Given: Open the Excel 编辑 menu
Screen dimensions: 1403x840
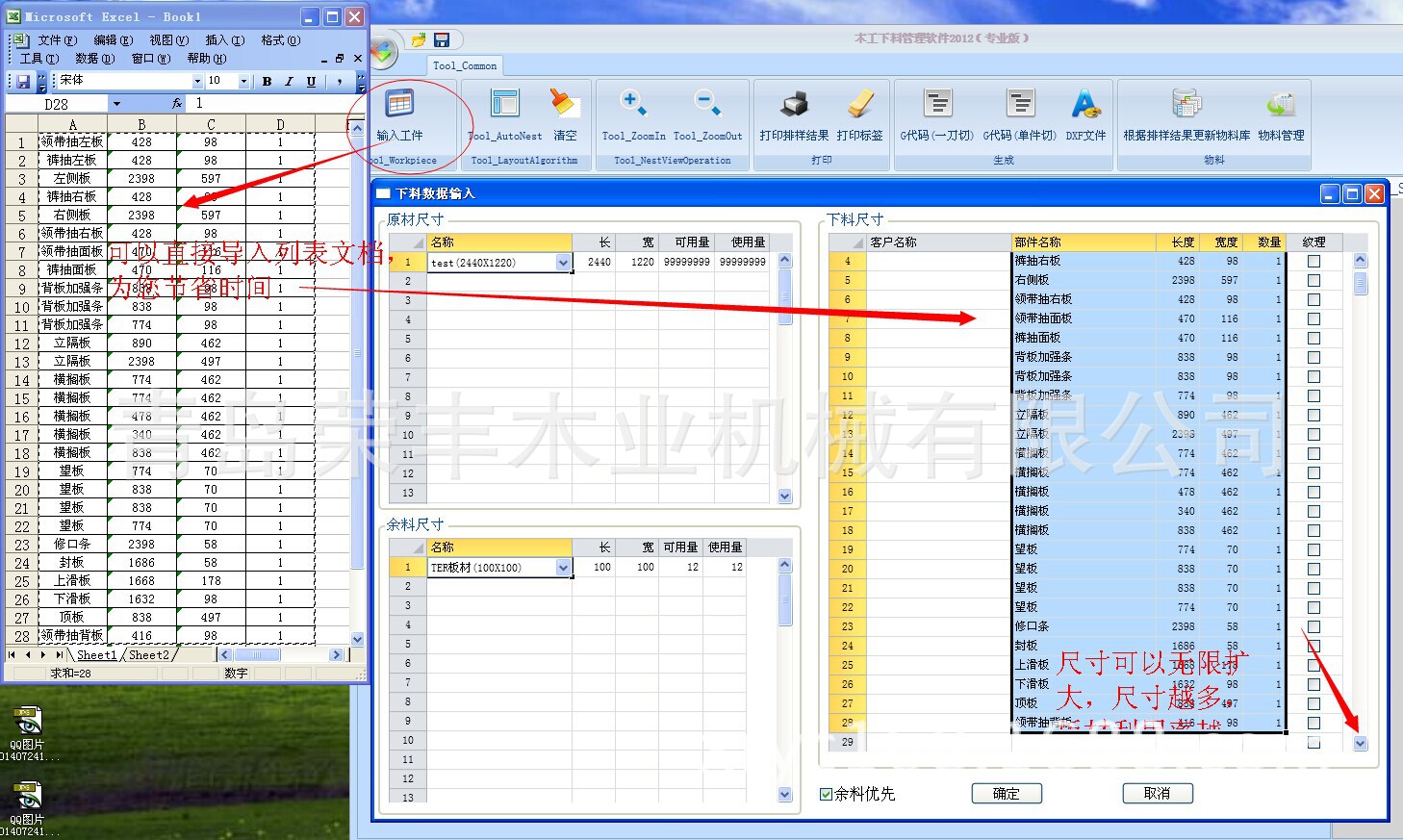Looking at the screenshot, I should (x=113, y=40).
